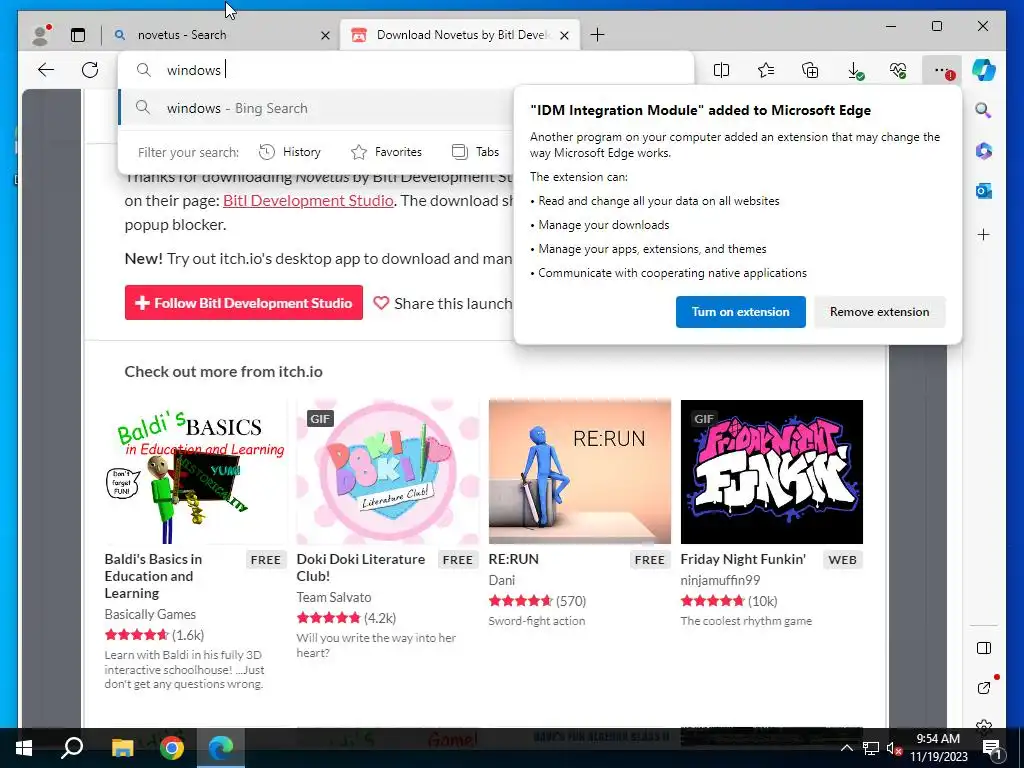
Task: Add a sidebar app with plus icon
Action: tap(984, 234)
